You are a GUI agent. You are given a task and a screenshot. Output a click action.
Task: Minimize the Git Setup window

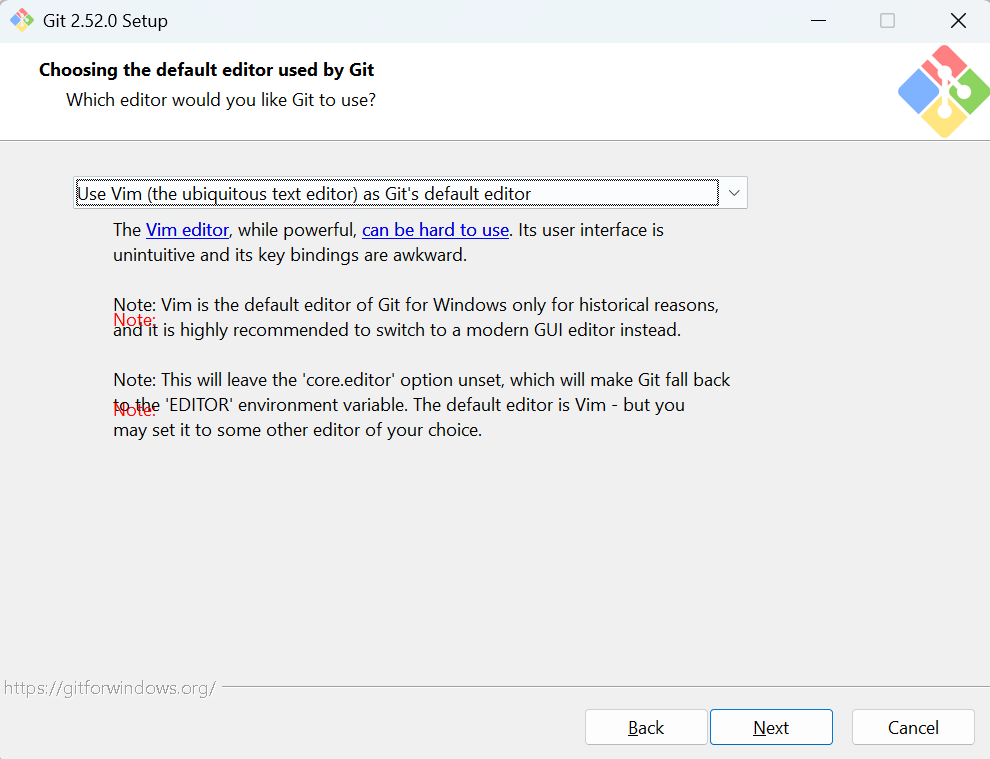click(x=818, y=21)
